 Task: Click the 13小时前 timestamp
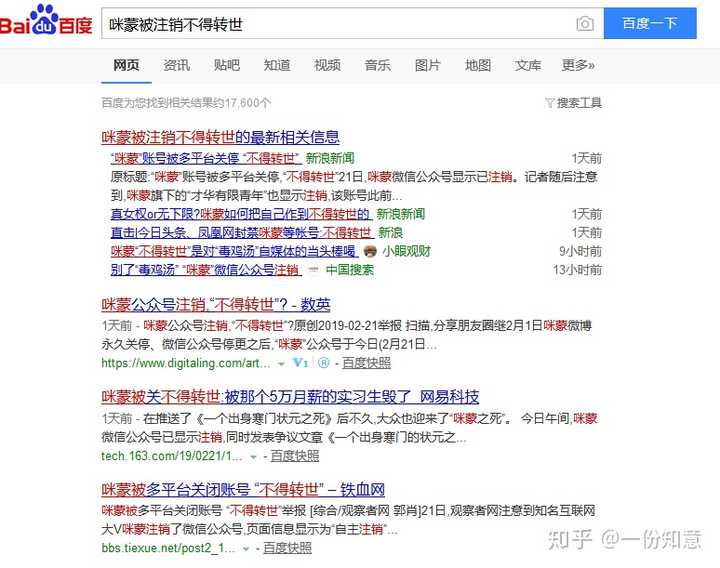(577, 270)
